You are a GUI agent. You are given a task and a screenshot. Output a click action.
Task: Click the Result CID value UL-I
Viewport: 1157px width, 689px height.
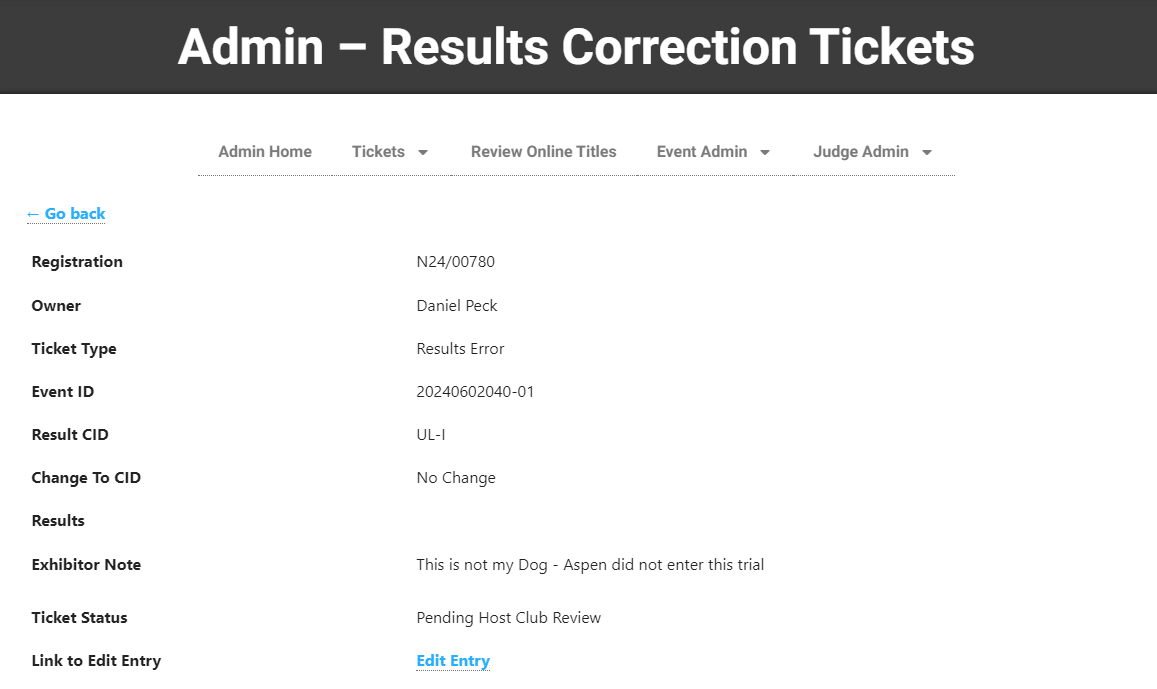click(431, 435)
